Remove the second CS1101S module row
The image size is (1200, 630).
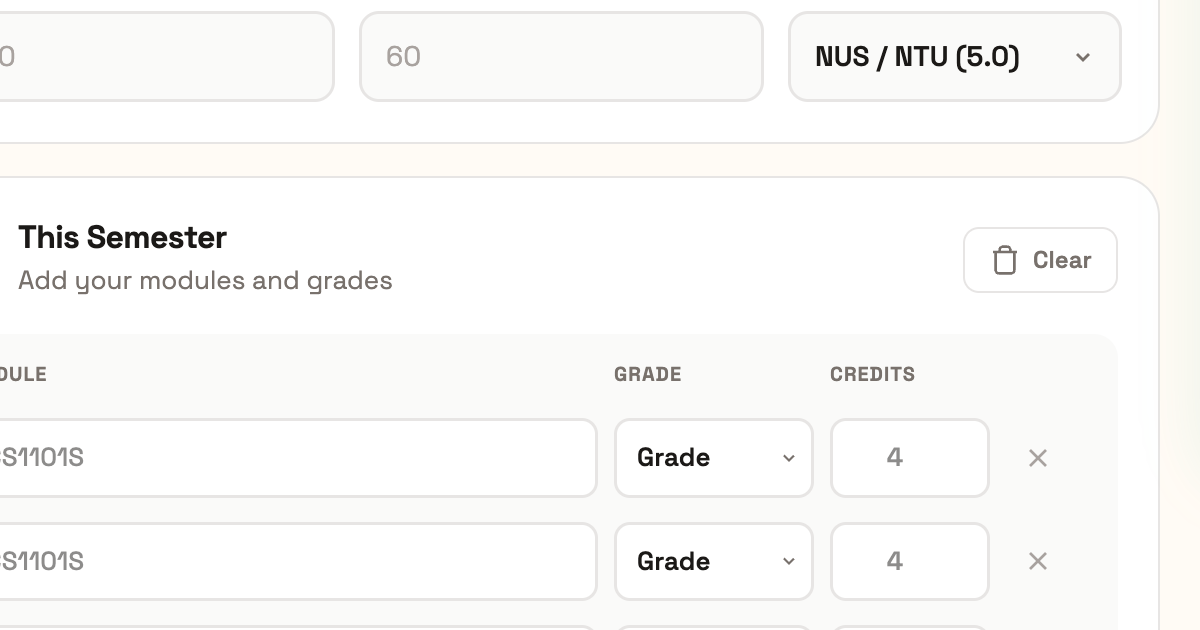[x=1038, y=561]
